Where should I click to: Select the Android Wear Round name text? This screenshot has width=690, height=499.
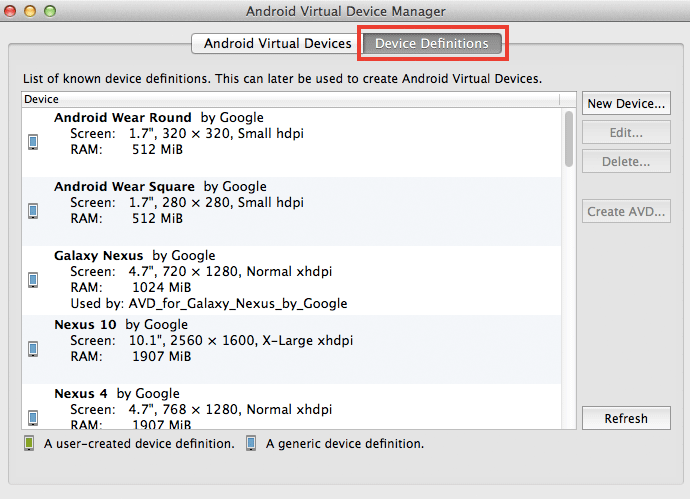pyautogui.click(x=123, y=117)
